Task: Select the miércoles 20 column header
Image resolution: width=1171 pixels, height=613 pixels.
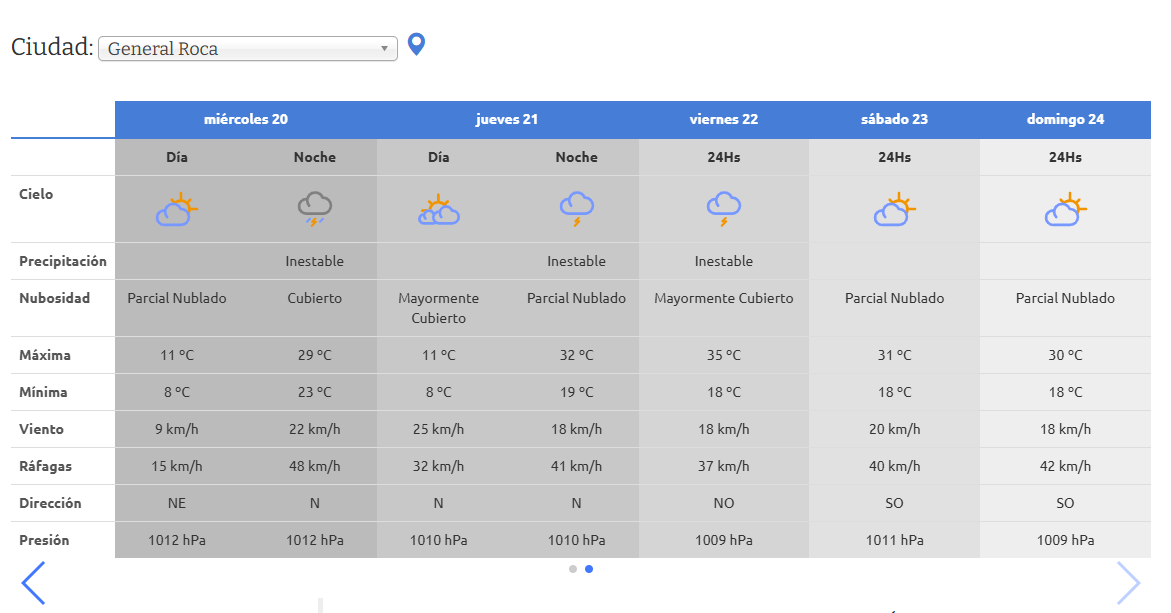Action: tap(246, 119)
